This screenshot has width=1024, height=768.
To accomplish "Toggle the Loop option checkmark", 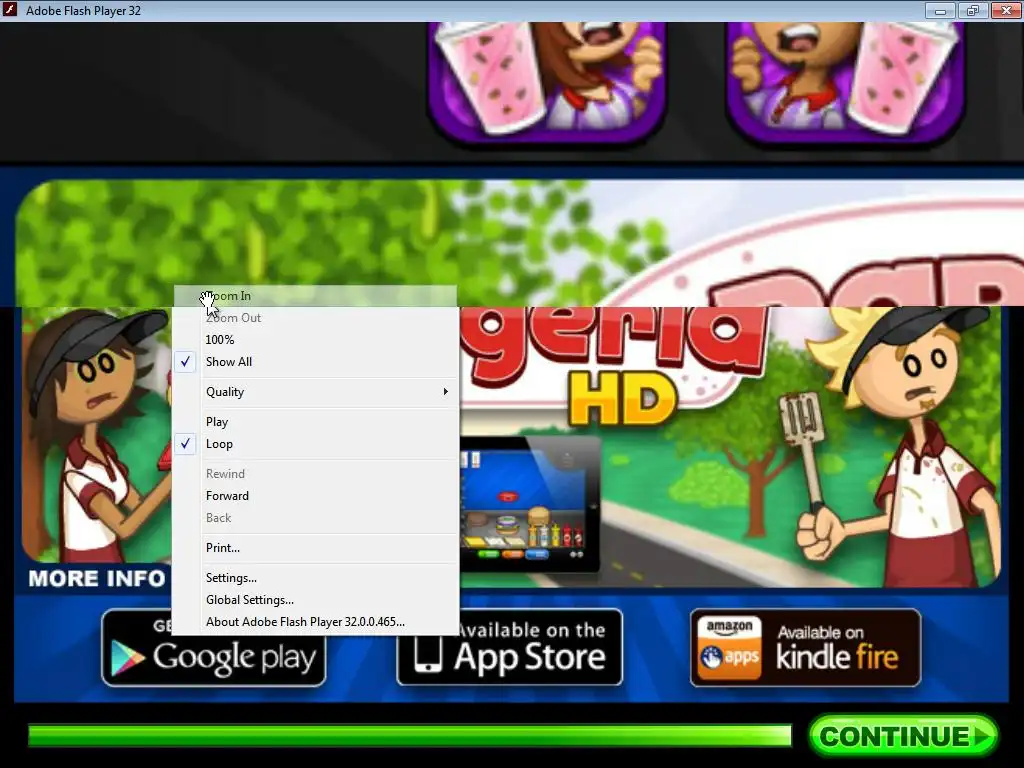I will [315, 444].
